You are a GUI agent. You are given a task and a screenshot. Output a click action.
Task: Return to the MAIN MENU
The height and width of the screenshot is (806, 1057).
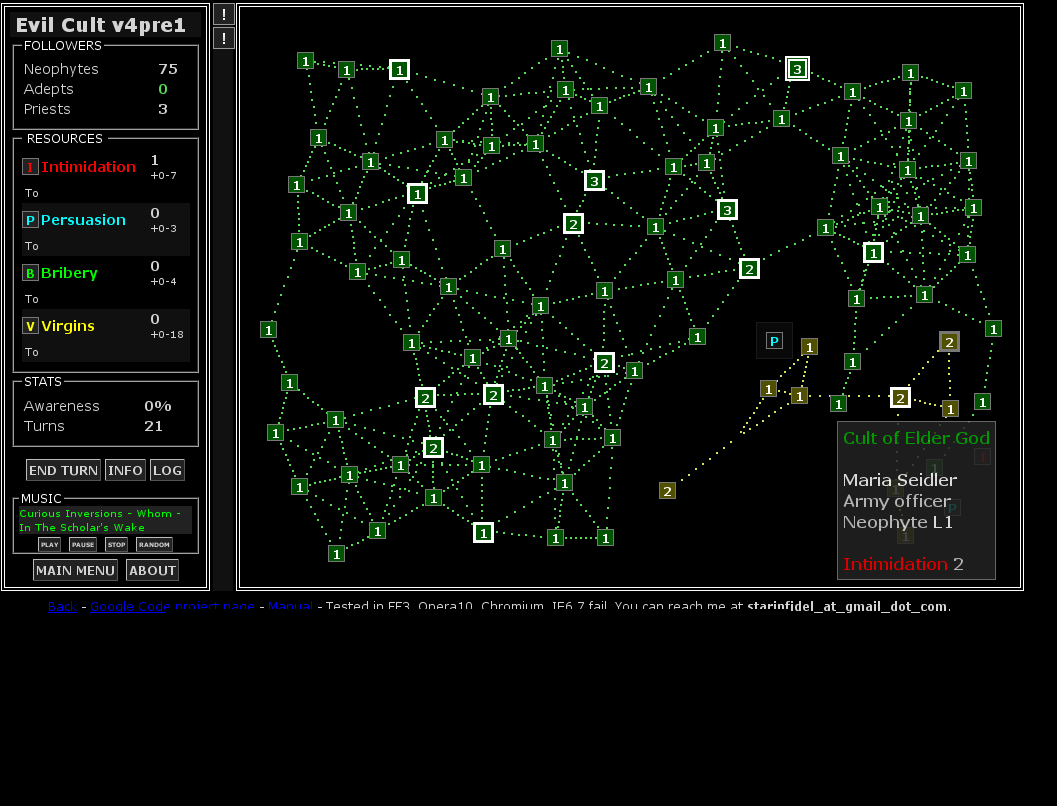75,570
